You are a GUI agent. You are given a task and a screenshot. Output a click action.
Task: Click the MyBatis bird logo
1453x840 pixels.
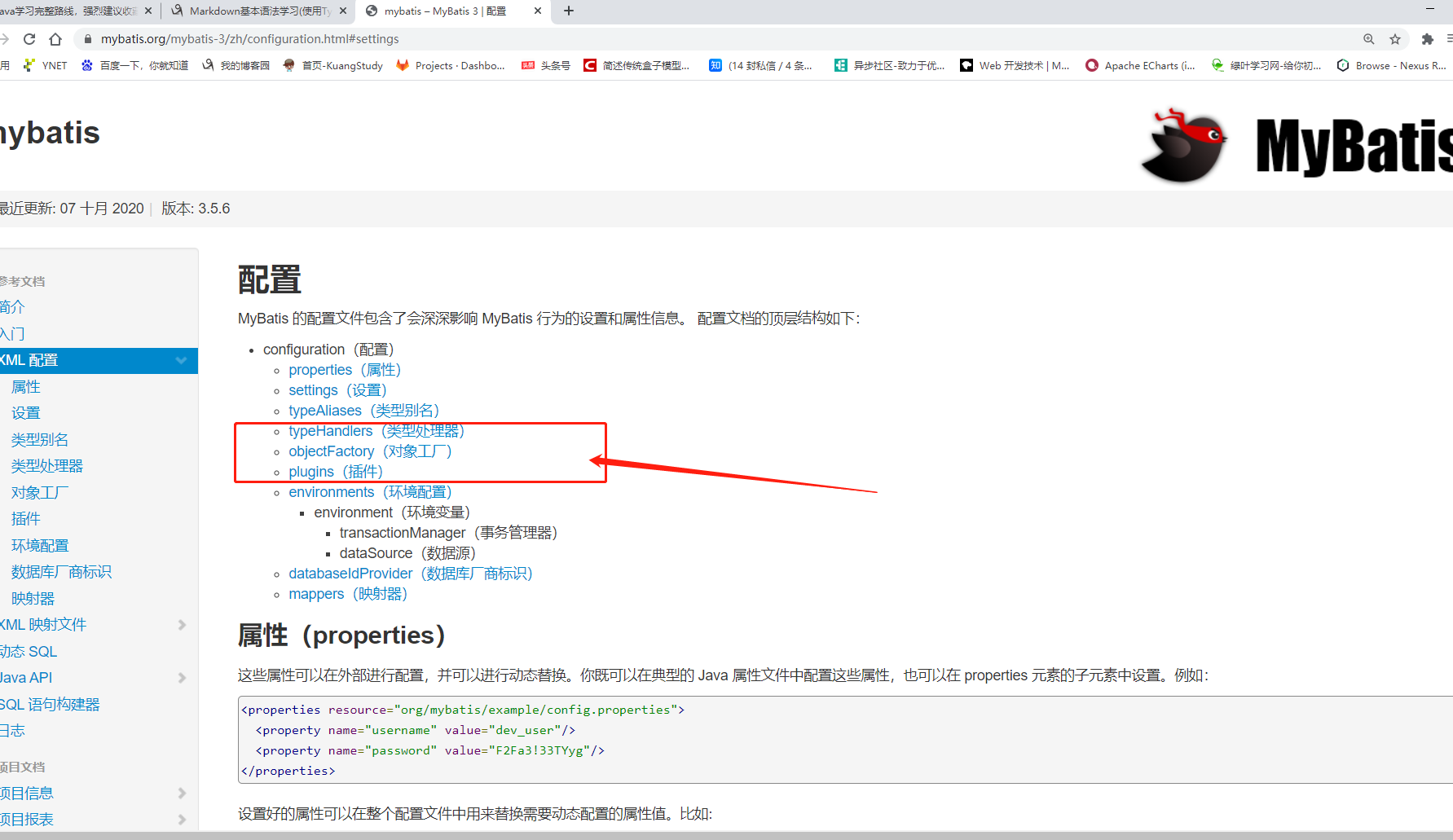[1184, 145]
